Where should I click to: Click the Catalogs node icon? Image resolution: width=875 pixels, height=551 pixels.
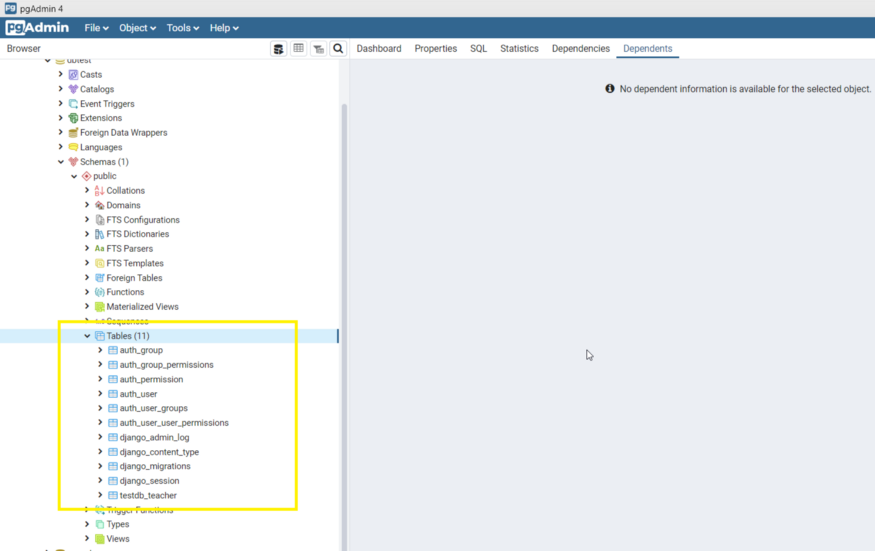pos(73,89)
